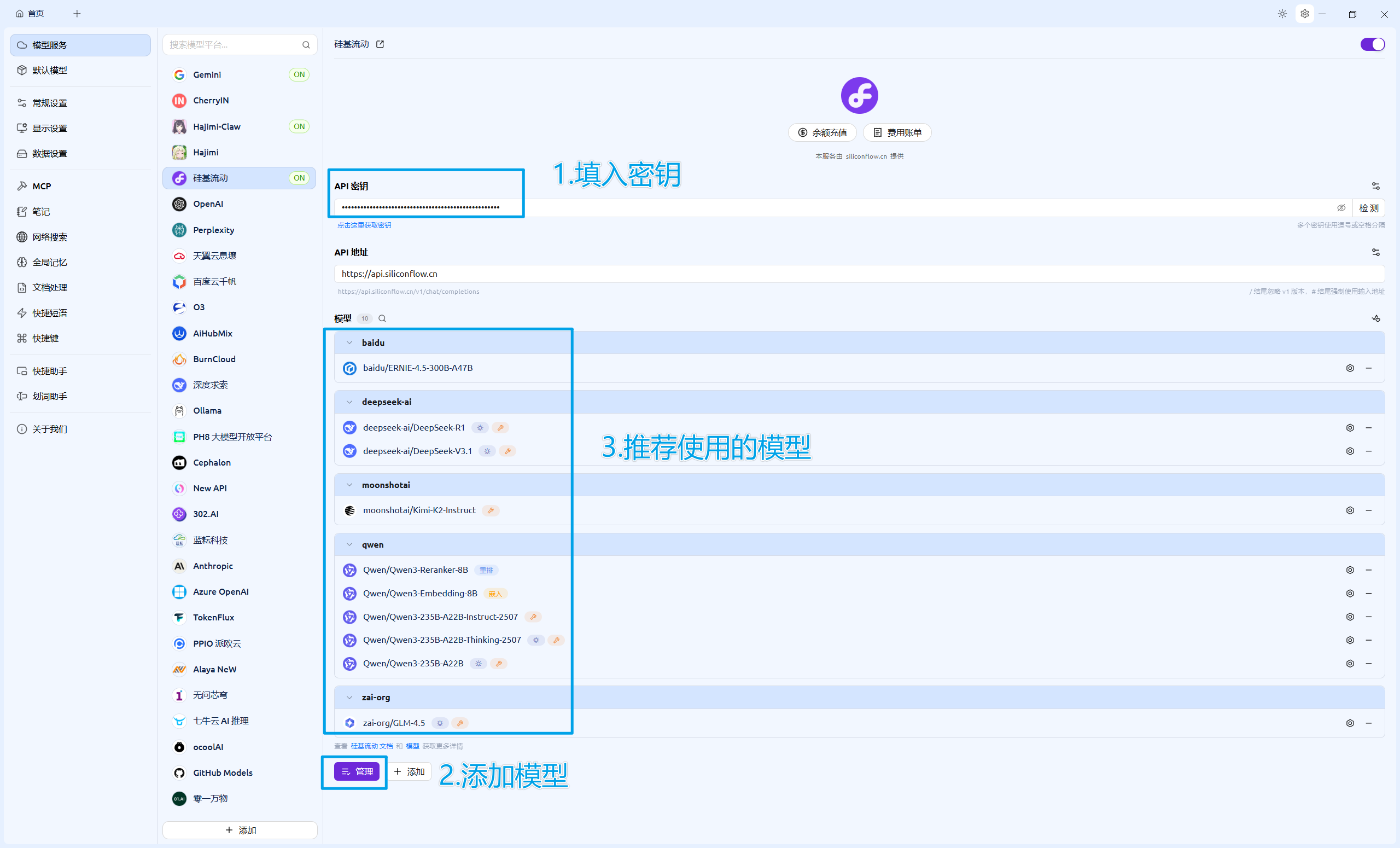
Task: Click the 余额充值 recharge button
Action: point(821,132)
